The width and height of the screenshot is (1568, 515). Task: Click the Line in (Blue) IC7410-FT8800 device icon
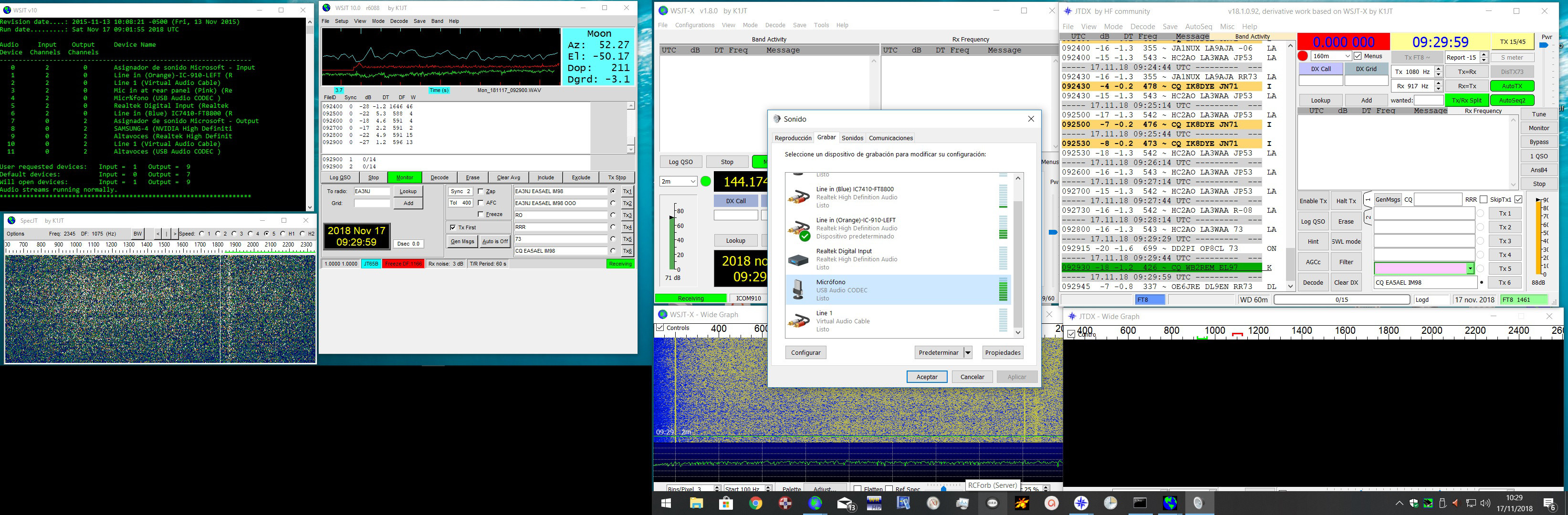(798, 197)
